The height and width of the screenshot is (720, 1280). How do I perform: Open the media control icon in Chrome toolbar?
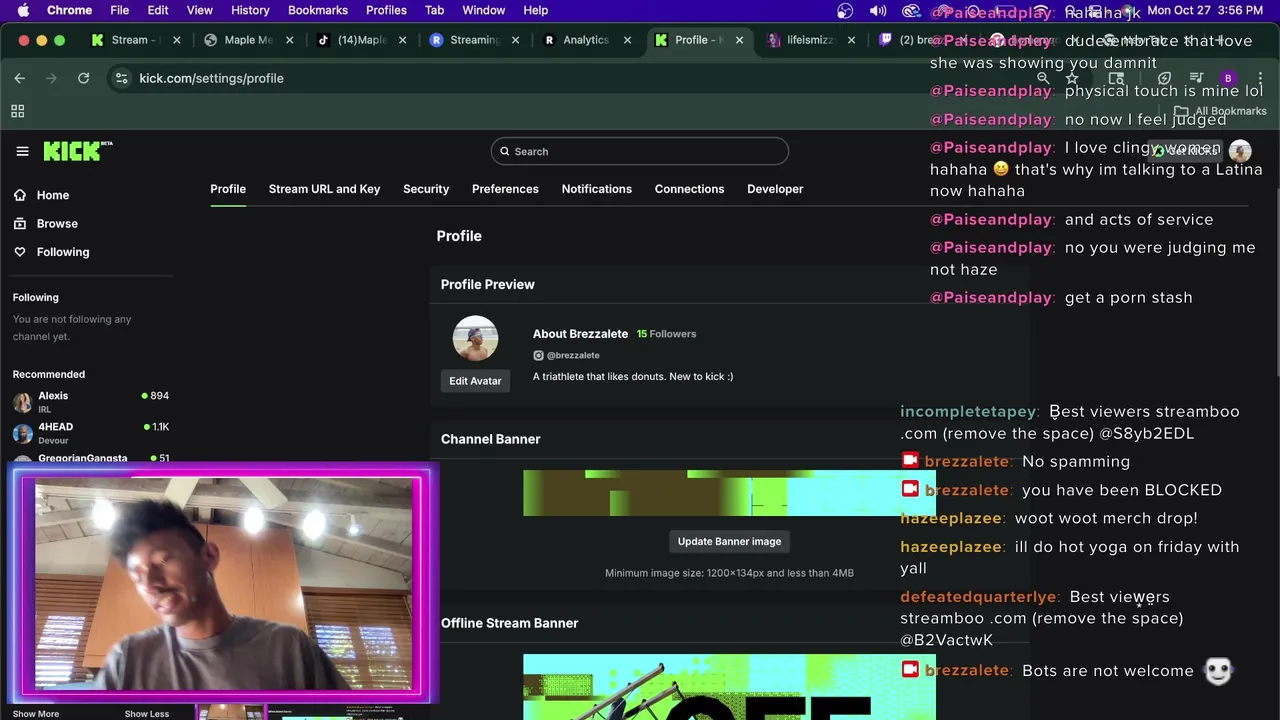(1196, 78)
